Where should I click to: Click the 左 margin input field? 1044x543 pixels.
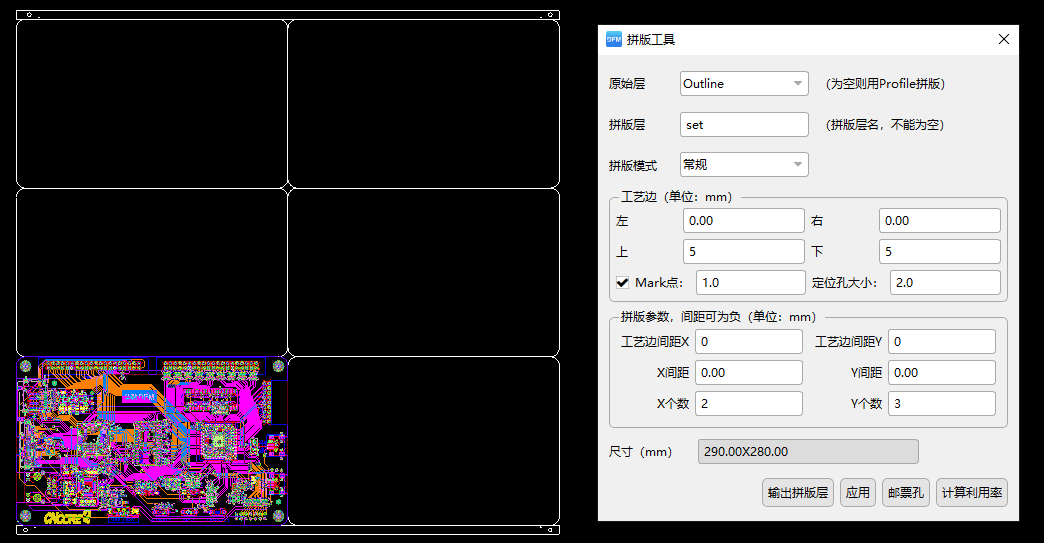point(743,220)
